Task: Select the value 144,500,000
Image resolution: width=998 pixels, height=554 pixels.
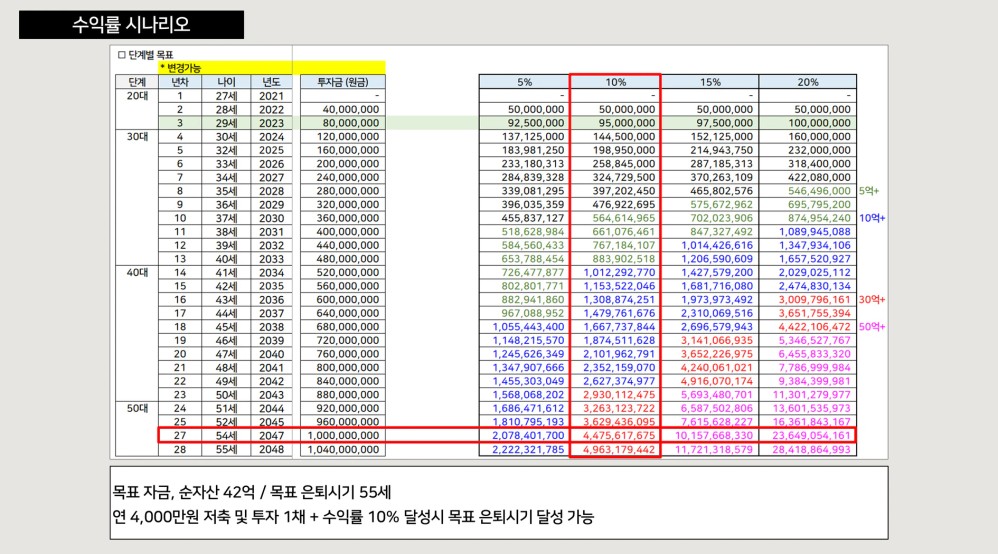Action: point(624,137)
